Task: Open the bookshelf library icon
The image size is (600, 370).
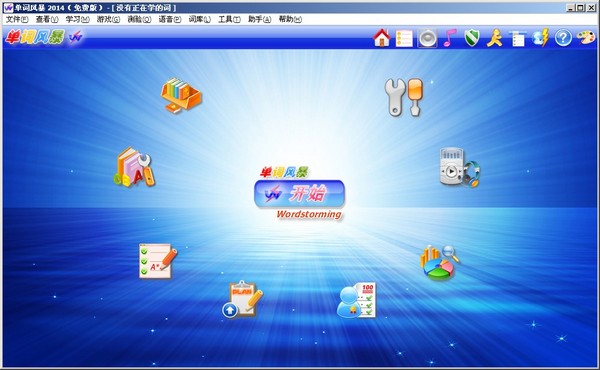Action: coord(181,95)
